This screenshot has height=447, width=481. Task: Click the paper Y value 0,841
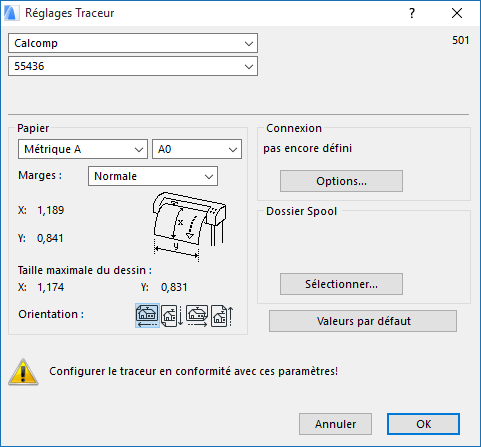(x=50, y=238)
